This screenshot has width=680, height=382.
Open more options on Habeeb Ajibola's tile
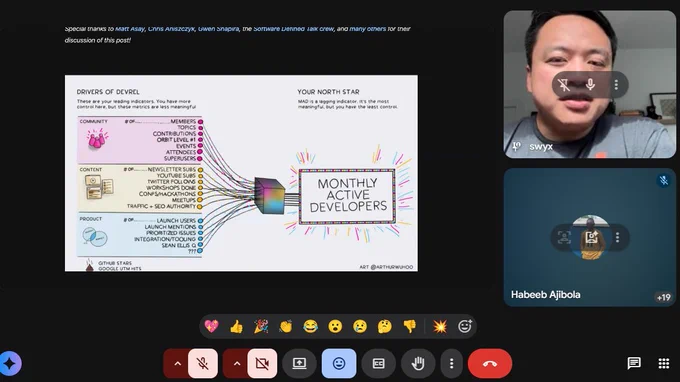(x=617, y=237)
